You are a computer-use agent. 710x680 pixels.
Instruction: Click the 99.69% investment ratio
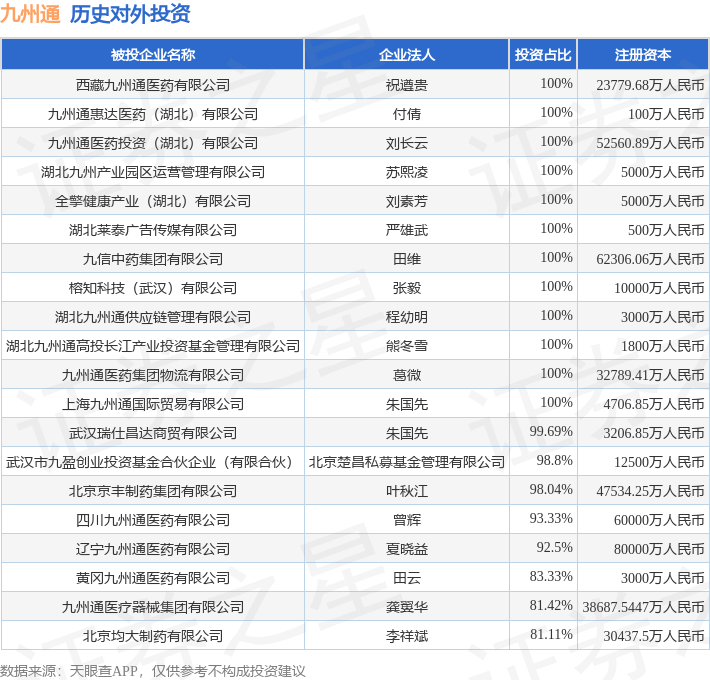pyautogui.click(x=551, y=431)
